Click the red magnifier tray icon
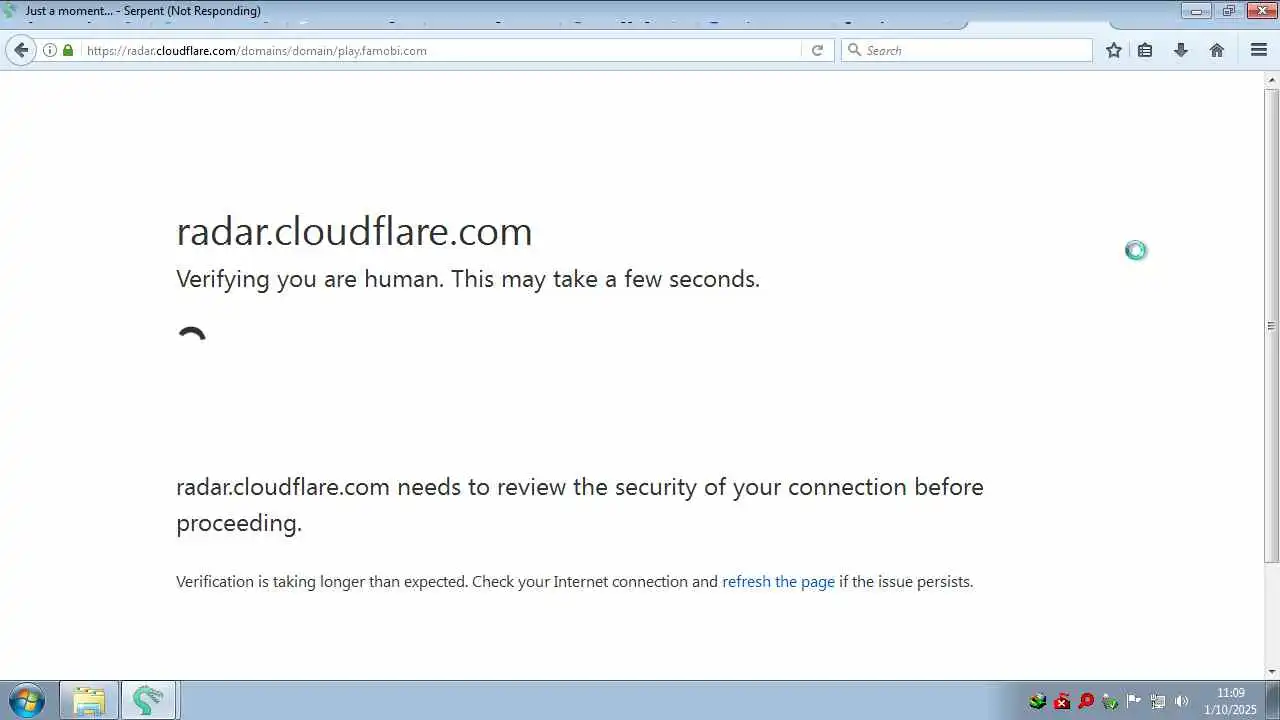 click(1086, 701)
